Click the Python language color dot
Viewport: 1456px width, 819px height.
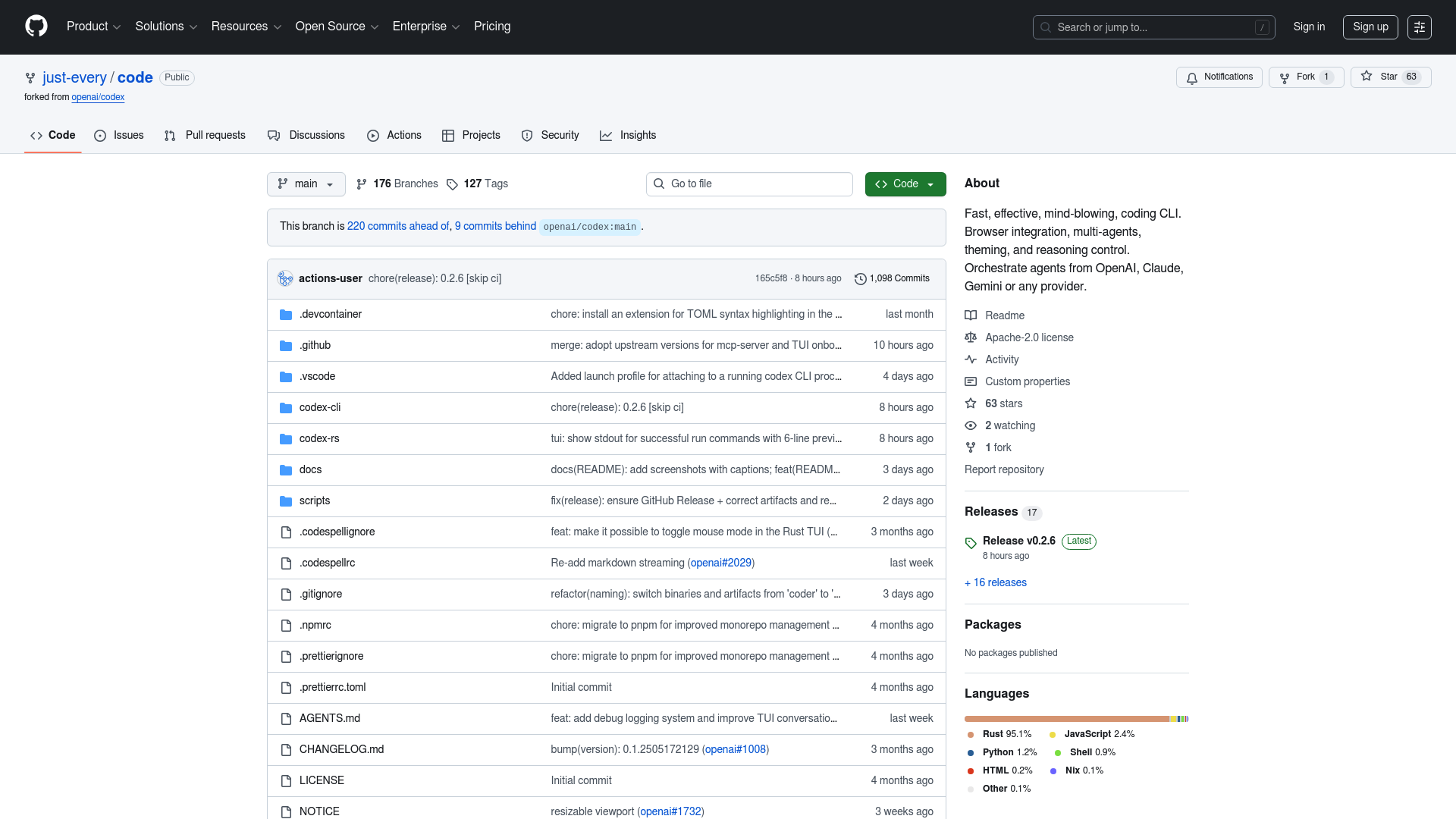[x=971, y=753]
